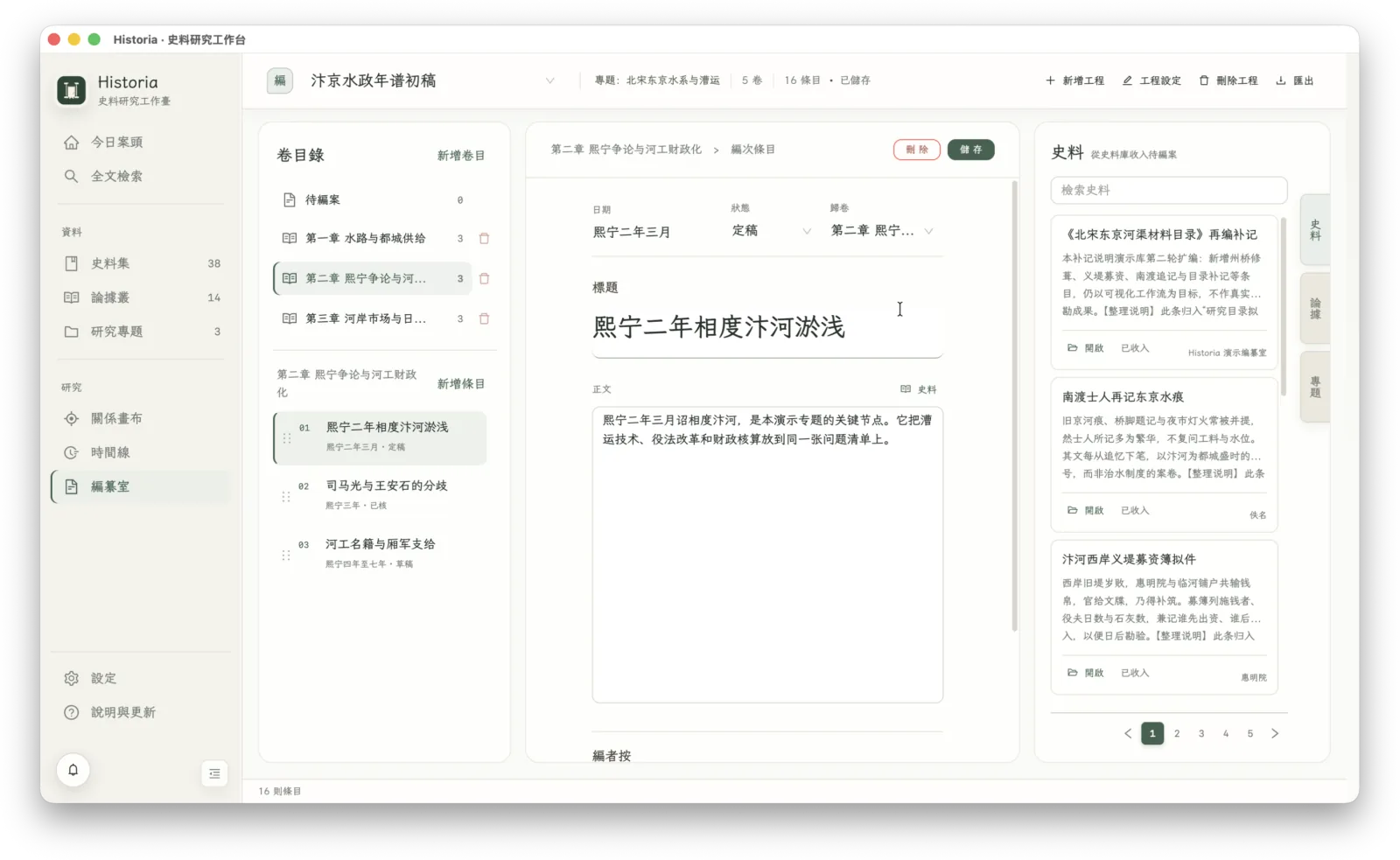Click 刪除工程 in the toolbar
1400x860 pixels.
[1228, 80]
